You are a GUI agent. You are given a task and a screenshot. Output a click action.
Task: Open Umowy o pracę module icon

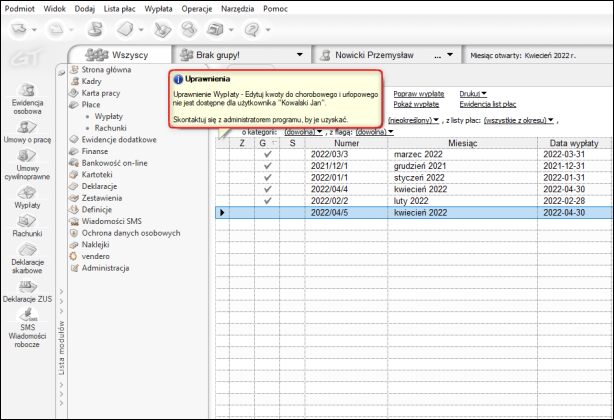pyautogui.click(x=27, y=132)
